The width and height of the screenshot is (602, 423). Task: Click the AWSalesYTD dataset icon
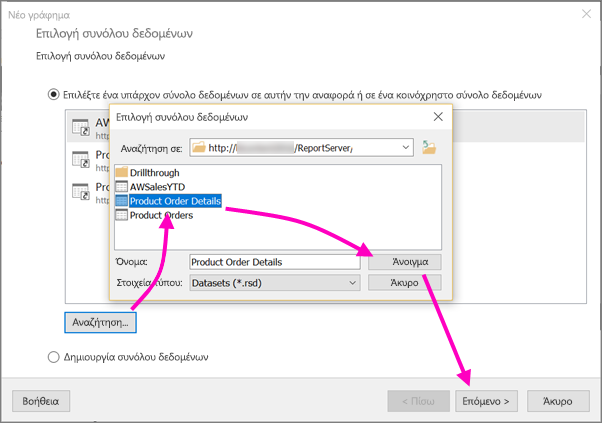121,187
